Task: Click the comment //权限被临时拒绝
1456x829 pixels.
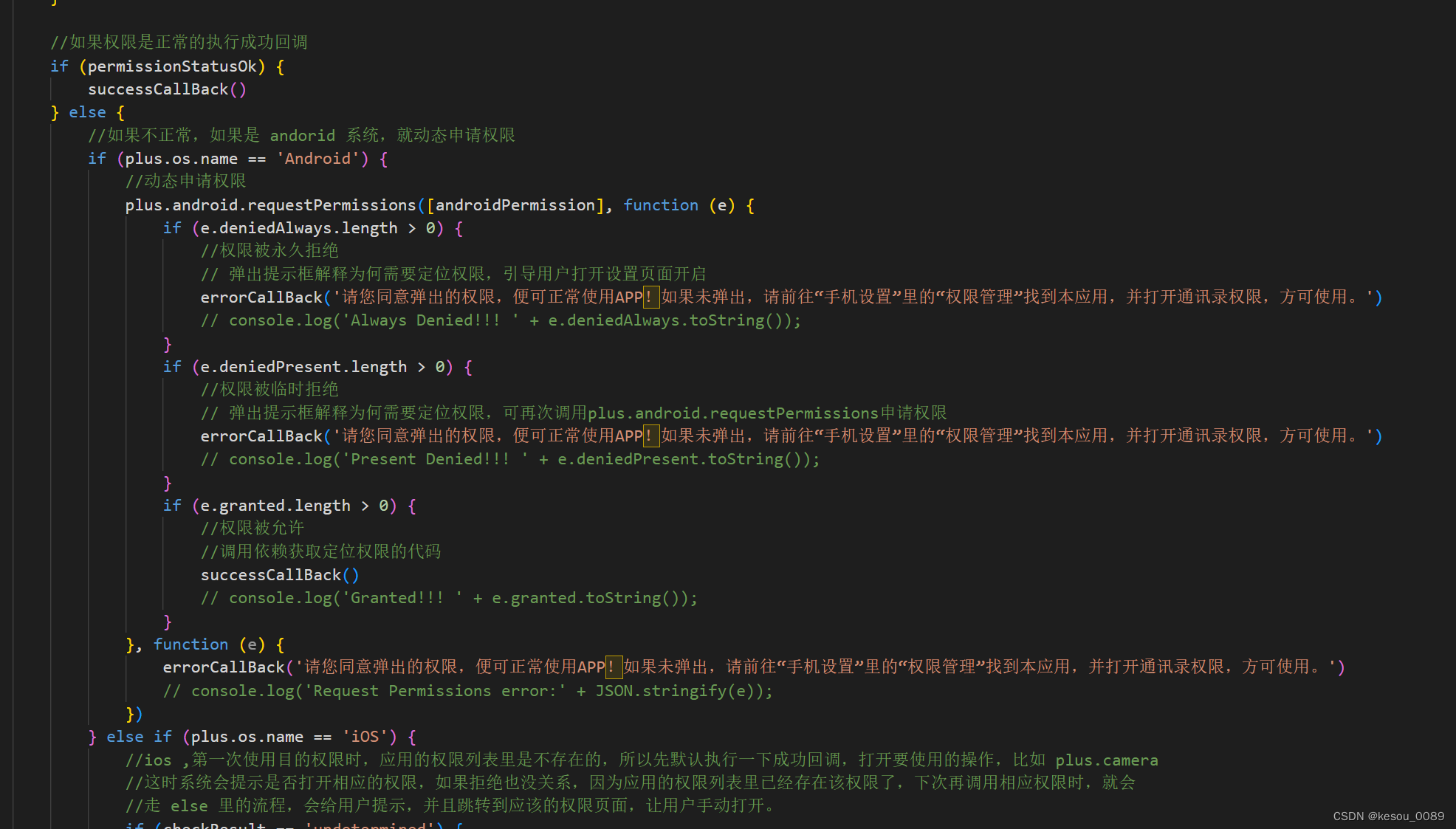Action: click(269, 390)
